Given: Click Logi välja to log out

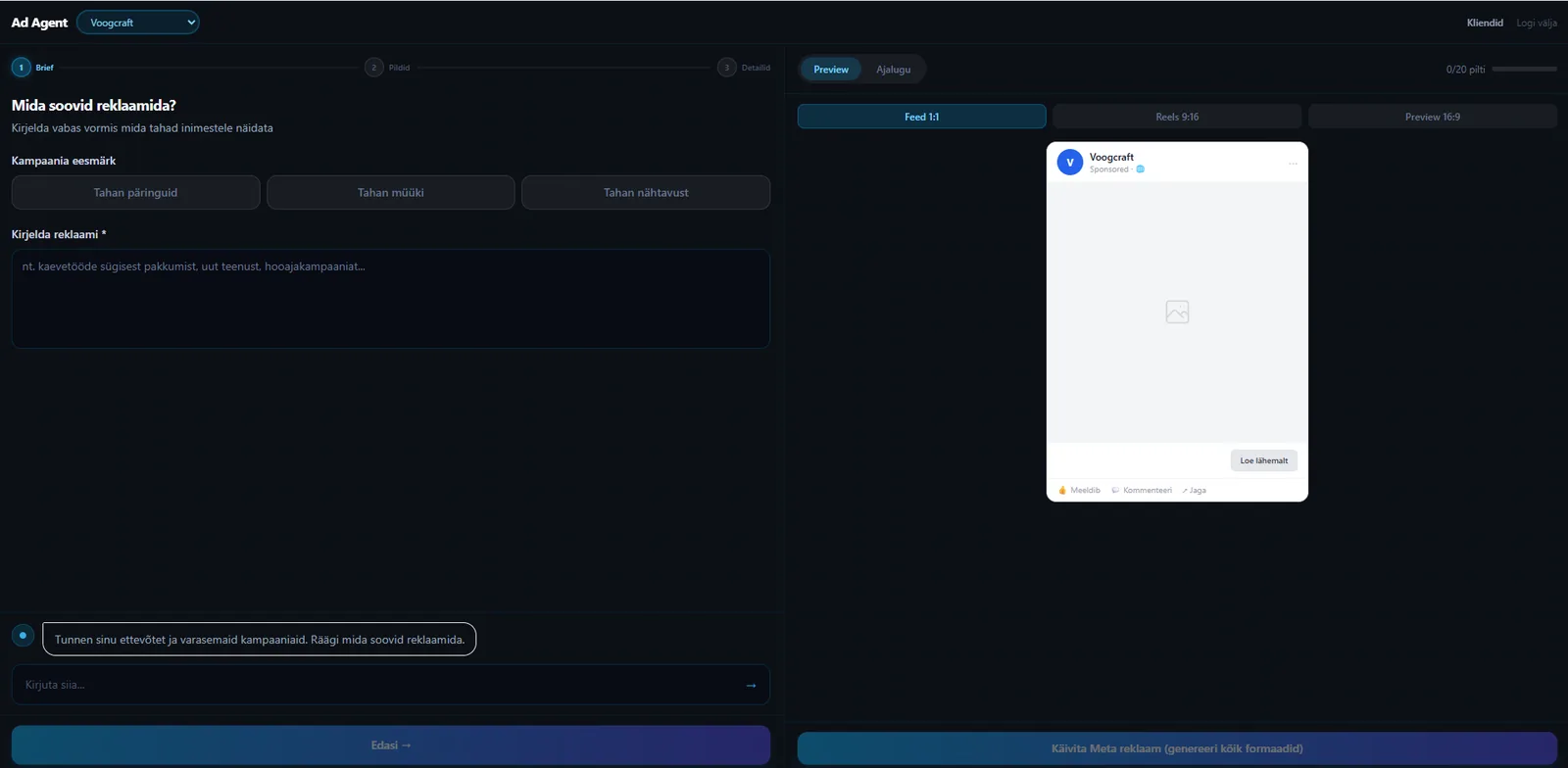Looking at the screenshot, I should pos(1537,23).
